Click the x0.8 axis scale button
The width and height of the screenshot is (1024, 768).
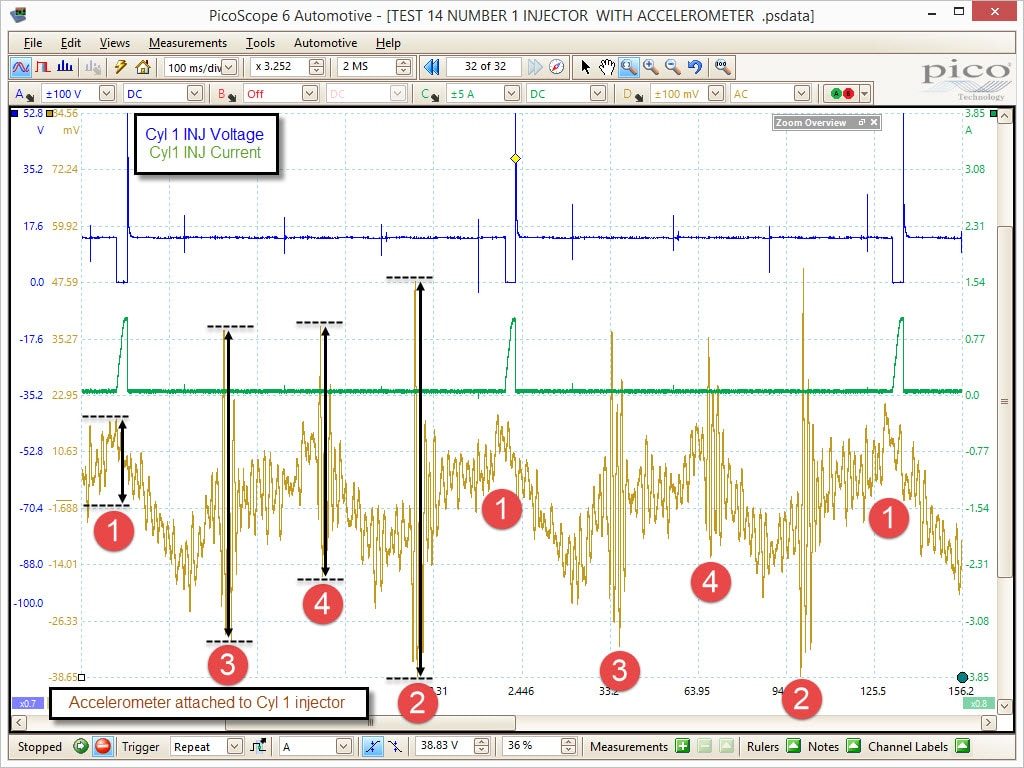[x=979, y=703]
